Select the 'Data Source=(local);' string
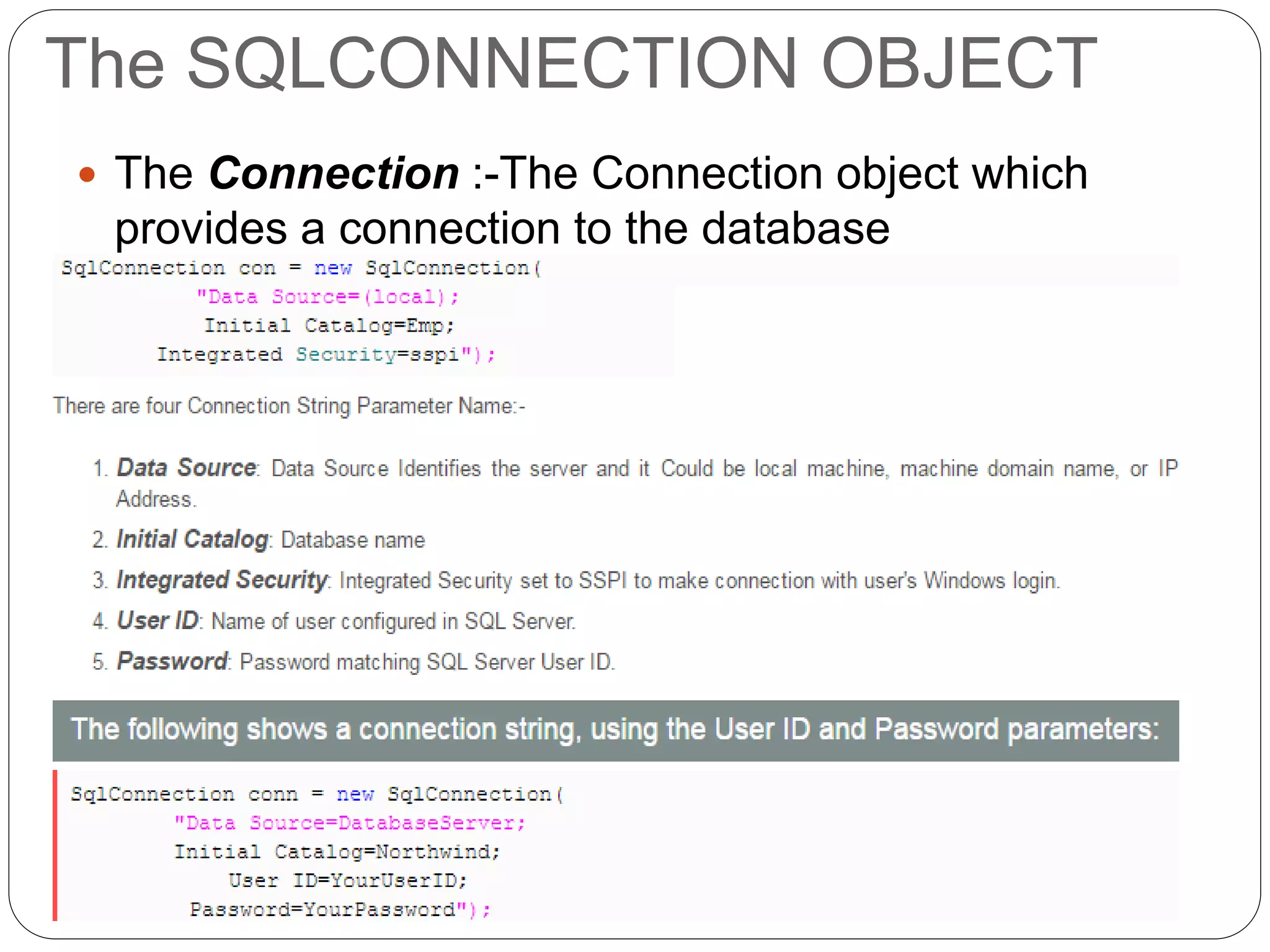Screen dimensions: 1270x952 tap(328, 297)
